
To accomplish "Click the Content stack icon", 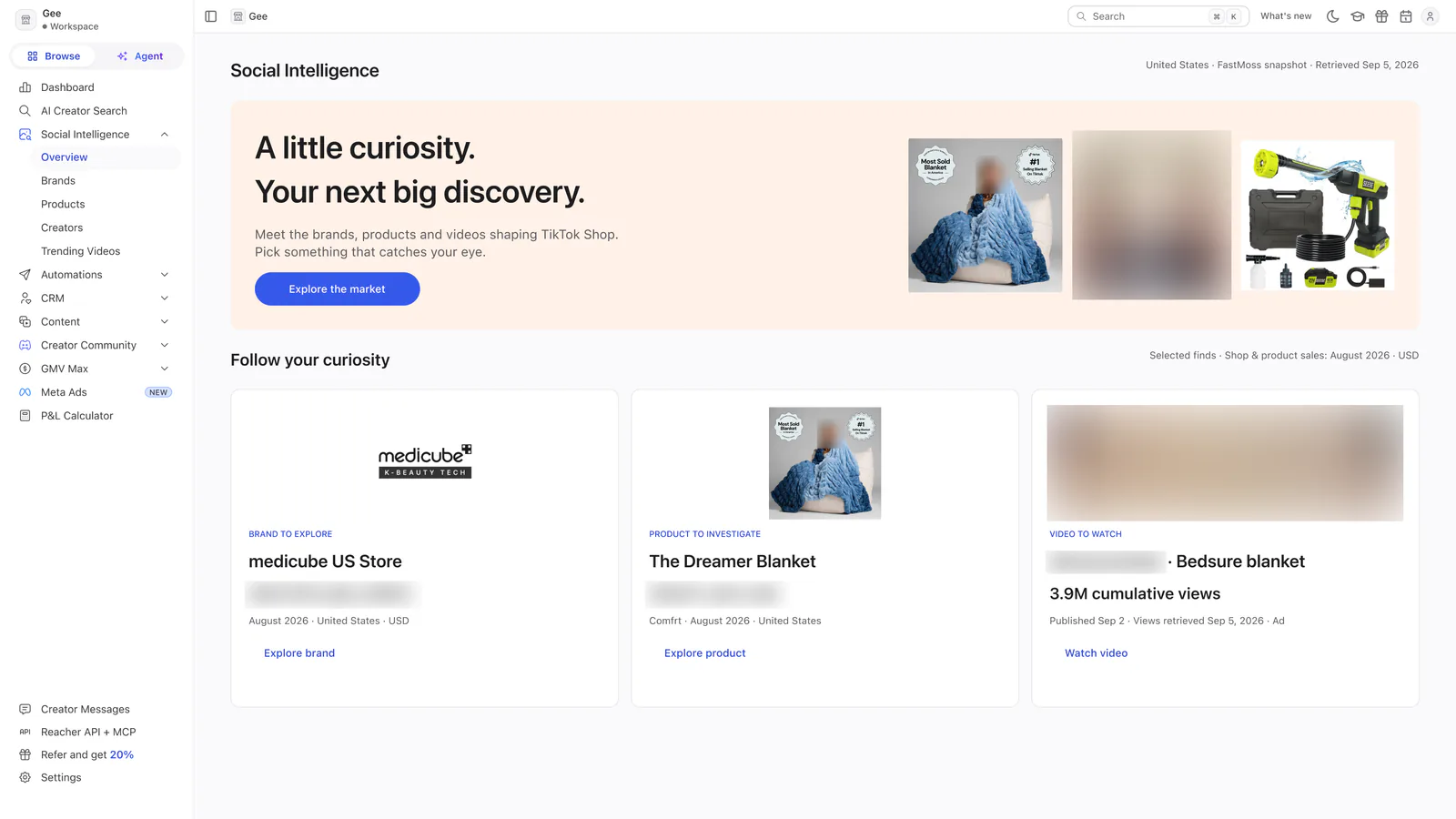I will pyautogui.click(x=25, y=322).
